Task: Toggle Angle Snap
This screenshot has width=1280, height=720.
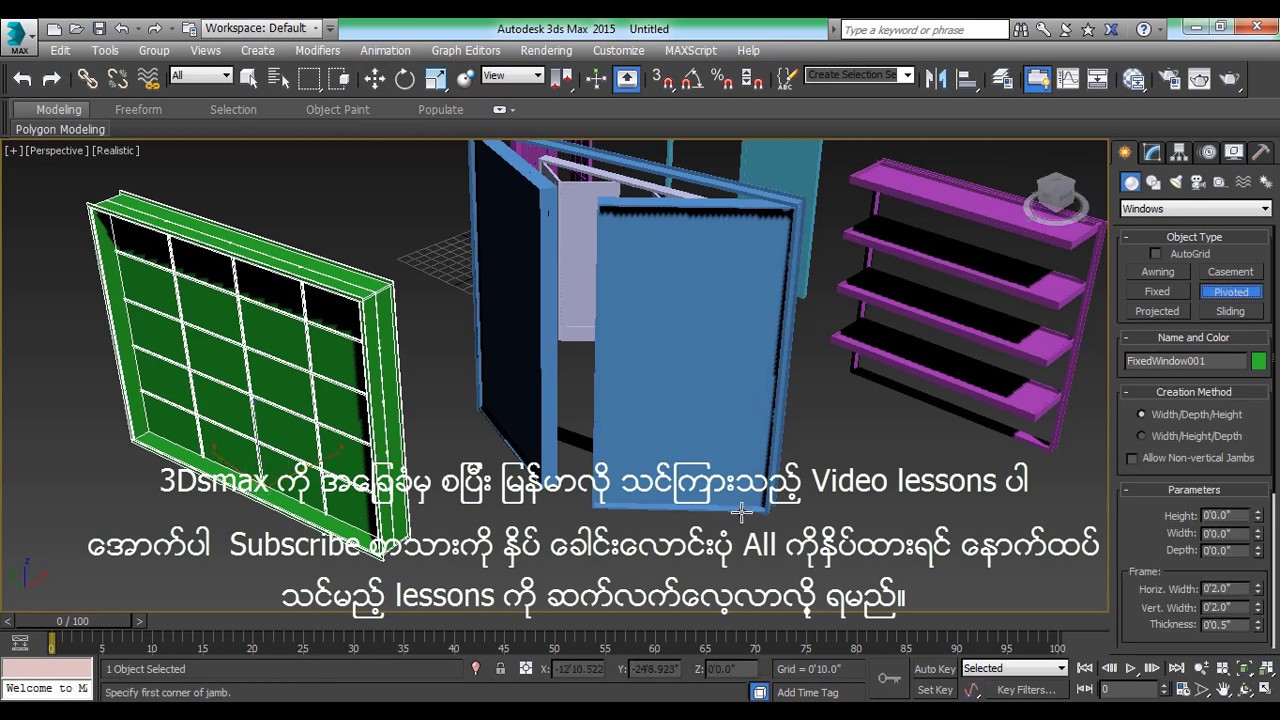Action: click(x=692, y=78)
